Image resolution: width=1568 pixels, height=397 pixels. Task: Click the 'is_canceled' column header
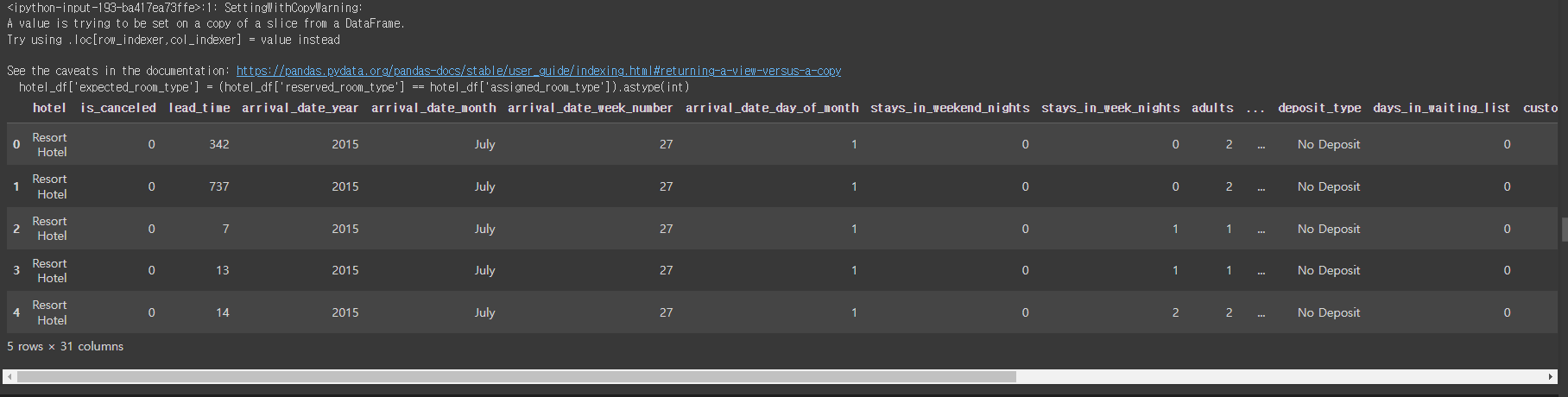(x=118, y=108)
